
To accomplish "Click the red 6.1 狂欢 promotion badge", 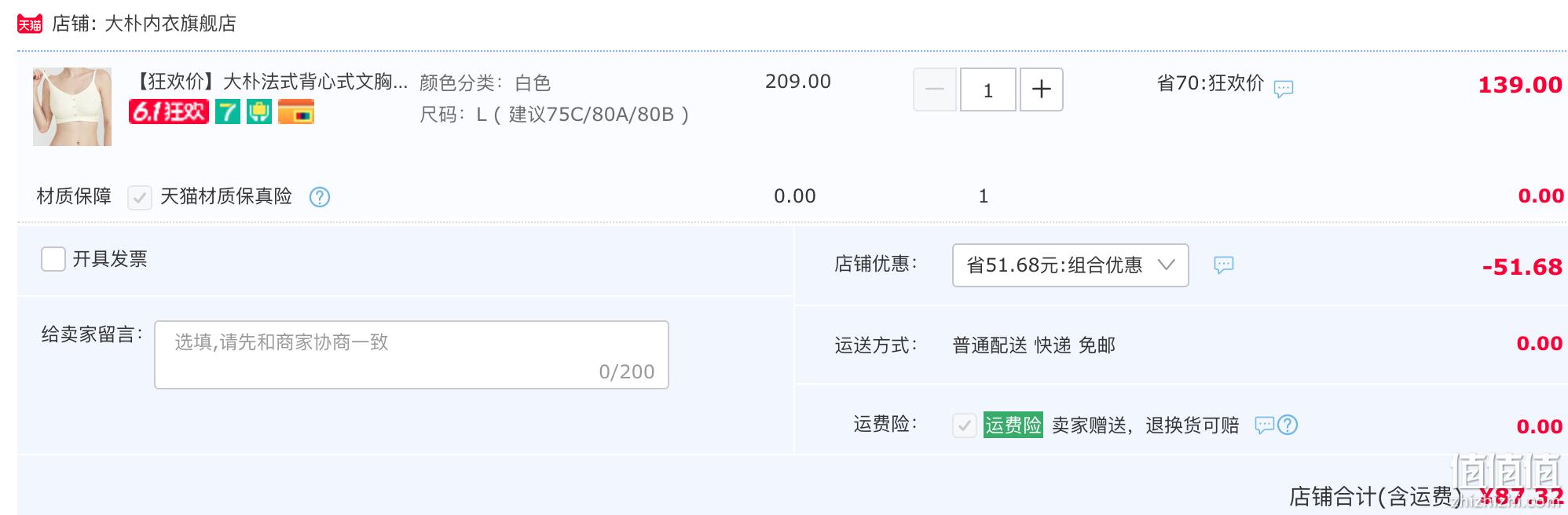I will point(169,112).
